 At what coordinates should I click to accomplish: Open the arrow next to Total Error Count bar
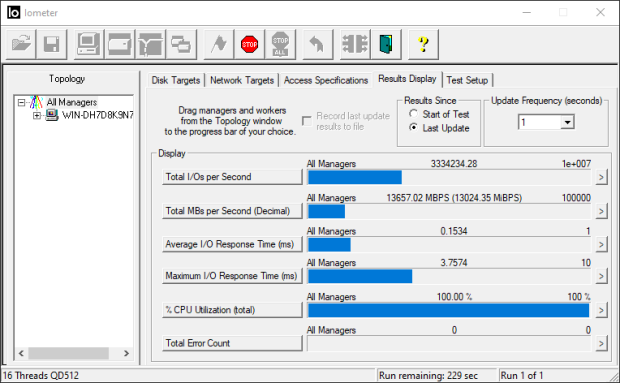[601, 343]
